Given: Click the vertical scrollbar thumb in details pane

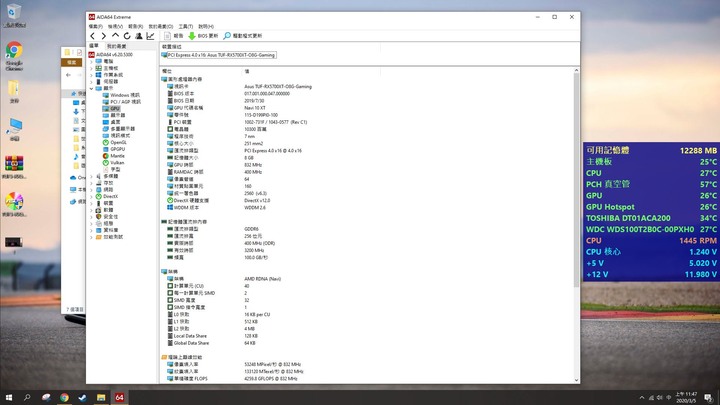Looking at the screenshot, I should tap(576, 180).
